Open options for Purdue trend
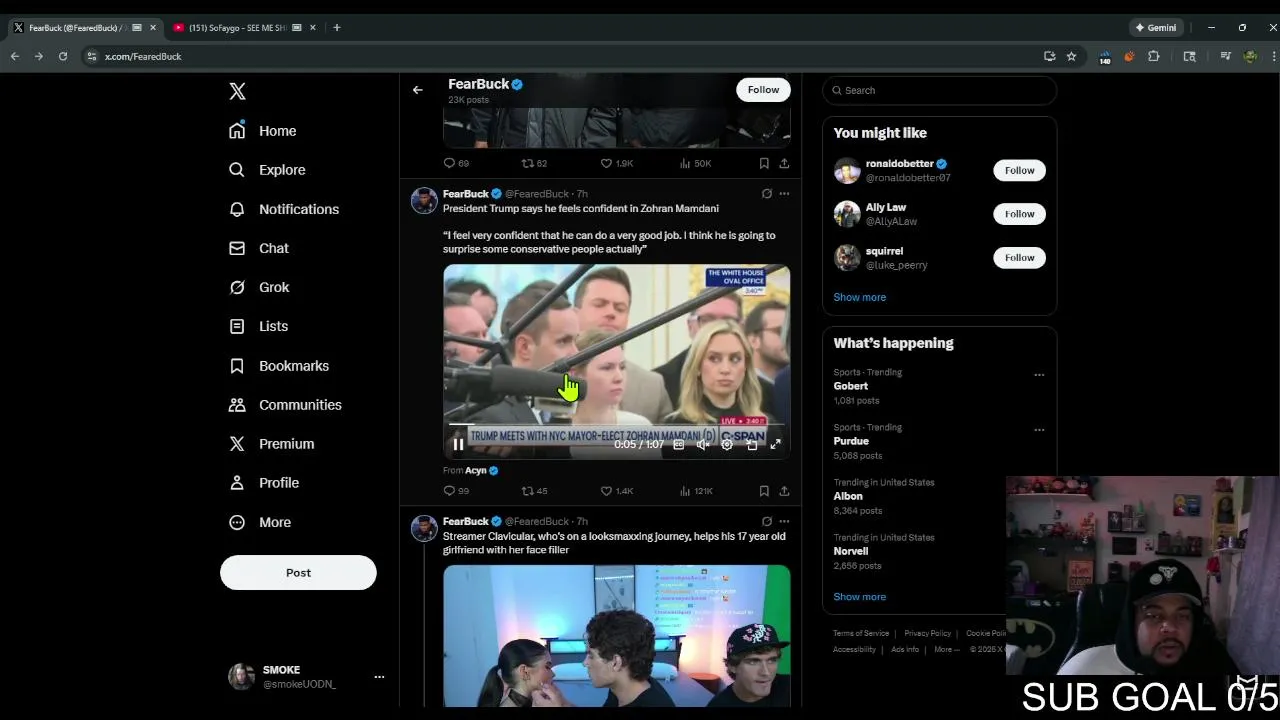Screen dimensions: 1280x720 pos(1039,430)
